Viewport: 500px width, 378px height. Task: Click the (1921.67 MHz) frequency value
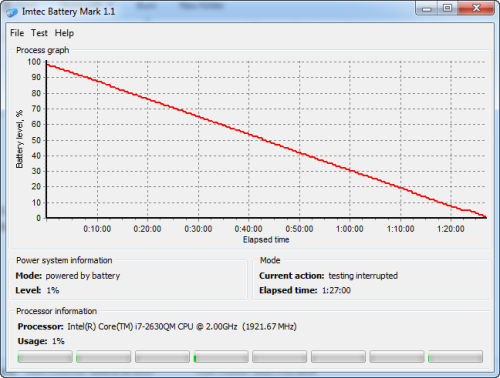click(269, 327)
